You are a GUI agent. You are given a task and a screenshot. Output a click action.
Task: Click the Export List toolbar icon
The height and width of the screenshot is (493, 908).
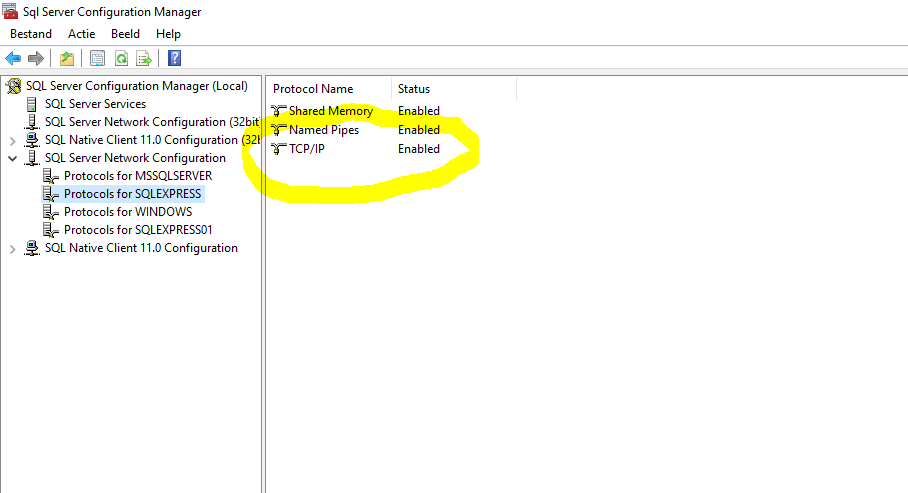(144, 58)
